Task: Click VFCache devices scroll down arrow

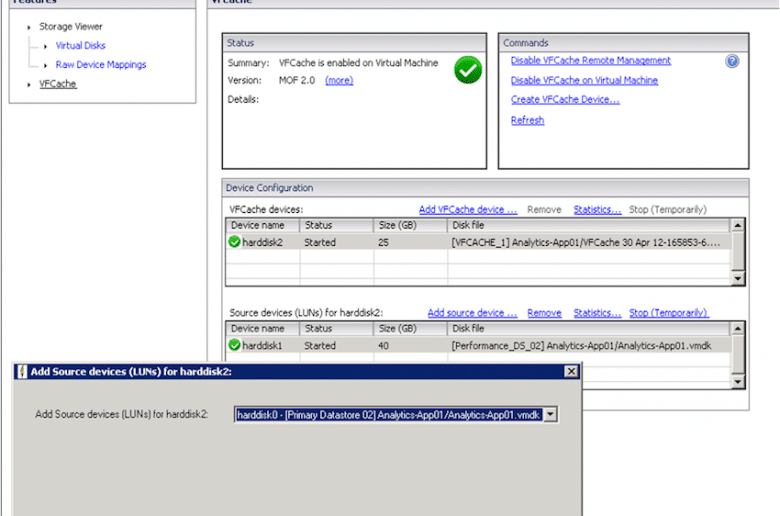Action: pyautogui.click(x=738, y=279)
